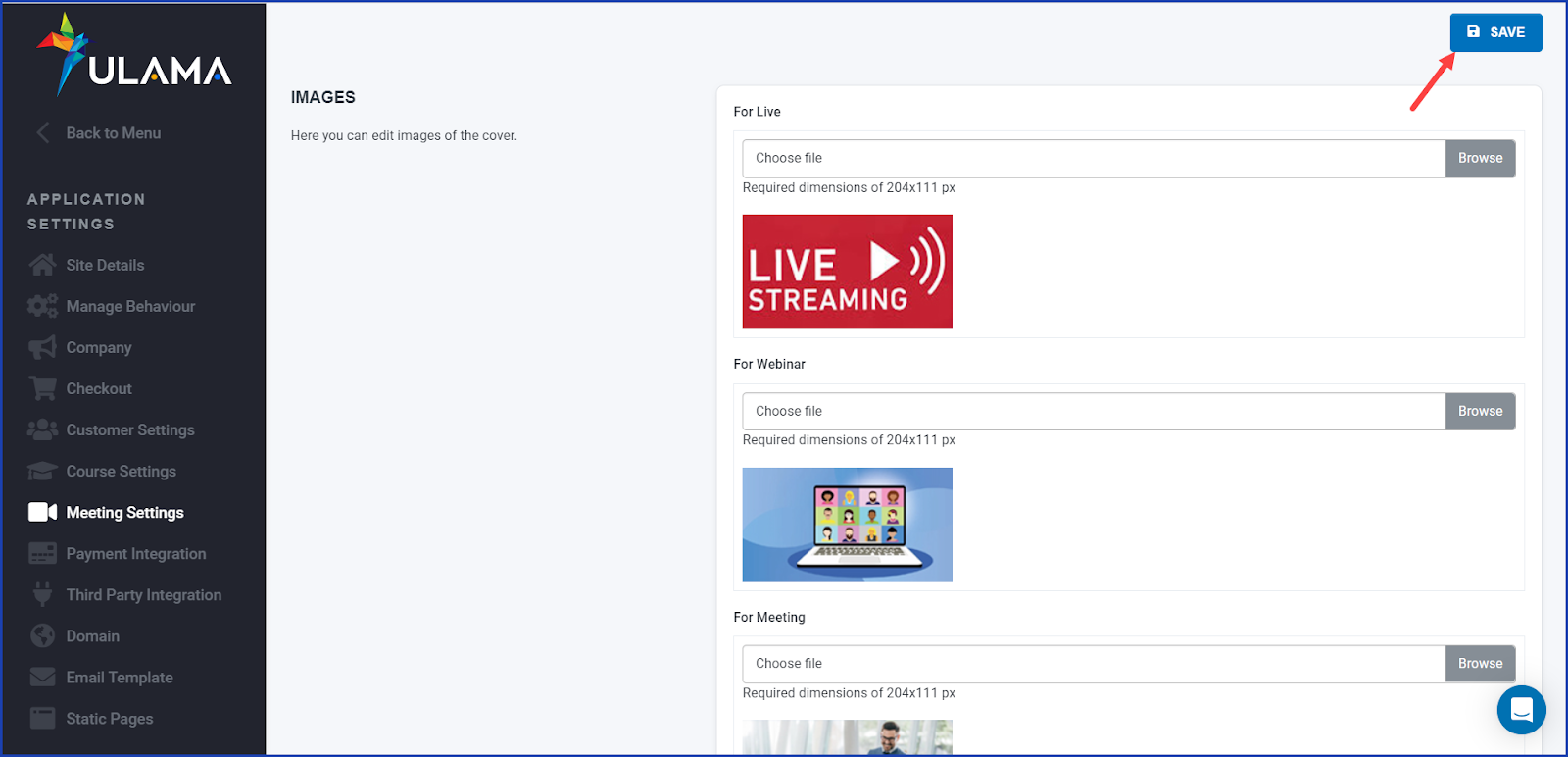Click the Meeting Settings video camera icon
Screen dimensions: 1568x757
42,512
